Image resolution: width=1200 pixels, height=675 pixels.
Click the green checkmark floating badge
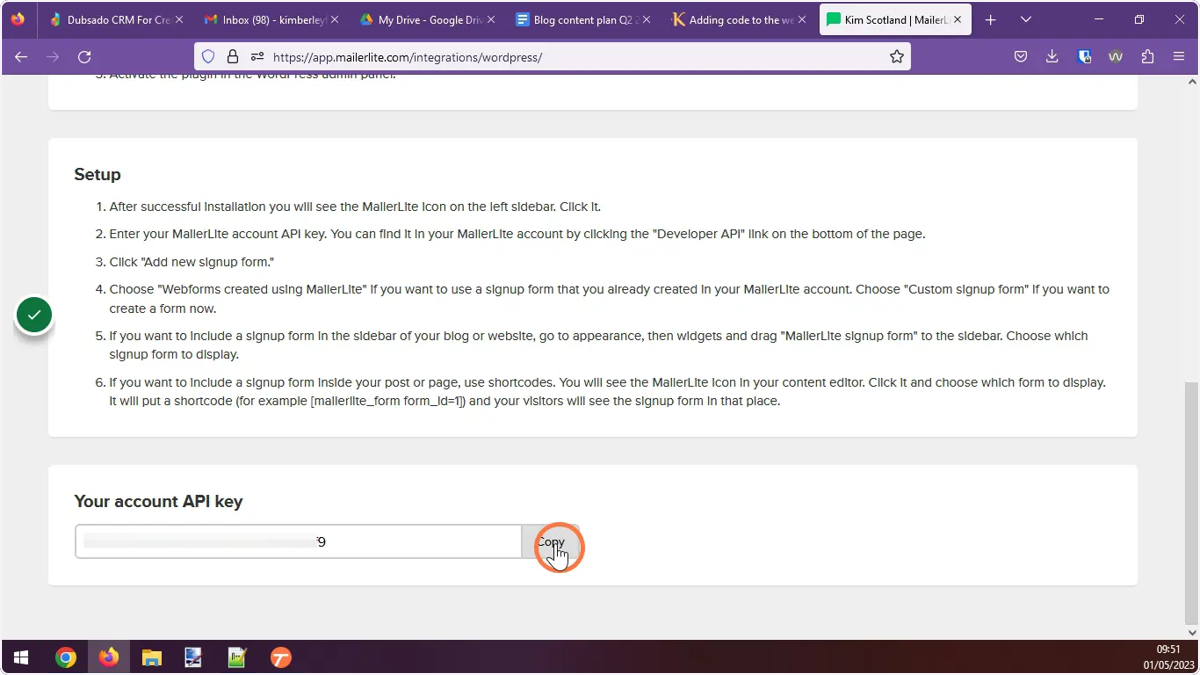[34, 315]
